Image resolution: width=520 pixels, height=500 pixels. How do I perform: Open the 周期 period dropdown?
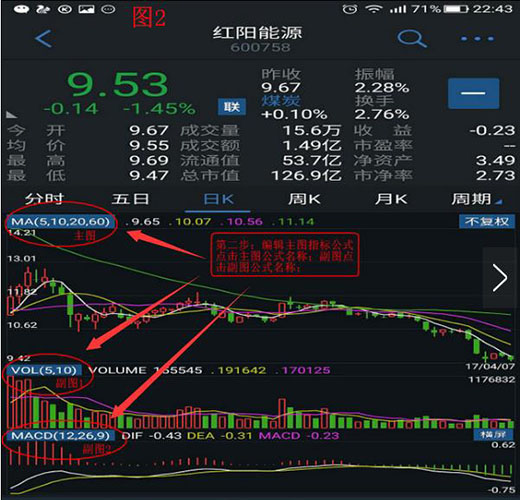[476, 199]
